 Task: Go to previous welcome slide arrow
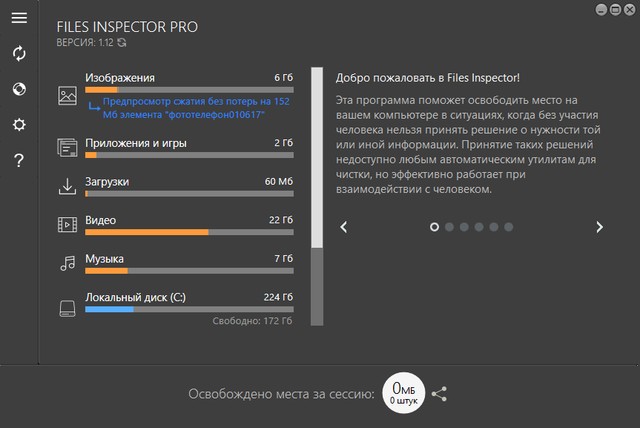(x=344, y=227)
